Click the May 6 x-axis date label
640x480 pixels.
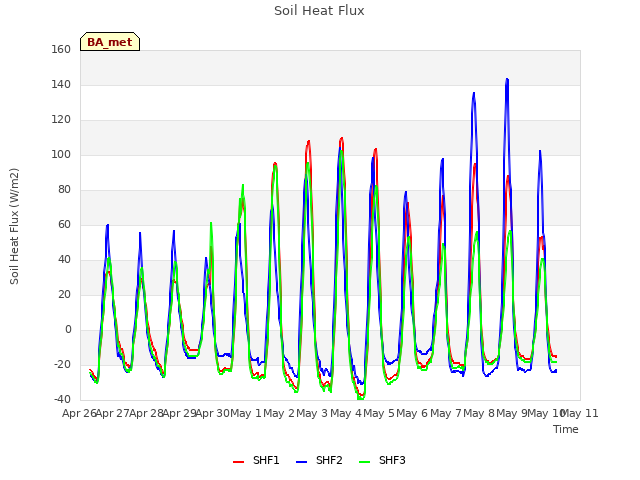pos(412,413)
